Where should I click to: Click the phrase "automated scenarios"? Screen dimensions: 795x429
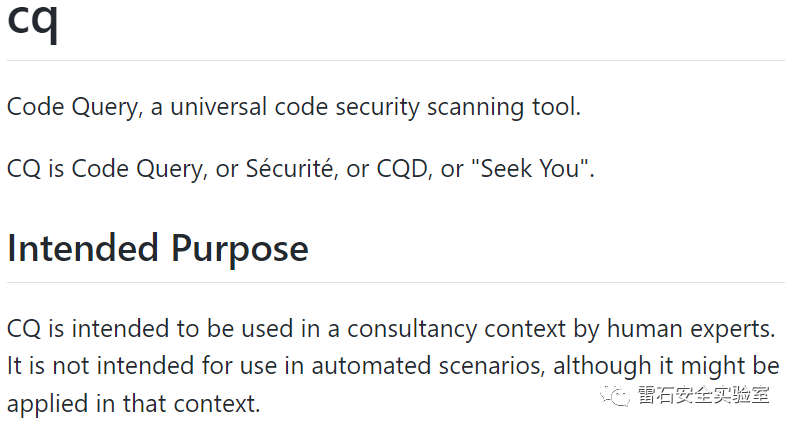point(425,366)
